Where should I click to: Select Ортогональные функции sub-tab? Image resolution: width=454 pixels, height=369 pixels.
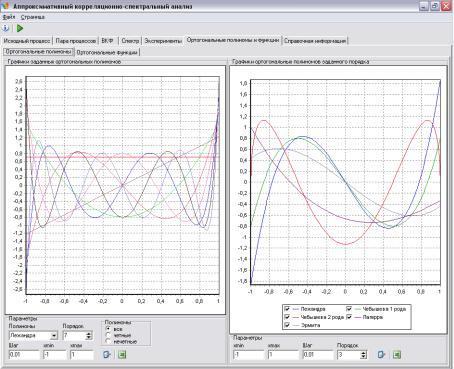tap(107, 53)
